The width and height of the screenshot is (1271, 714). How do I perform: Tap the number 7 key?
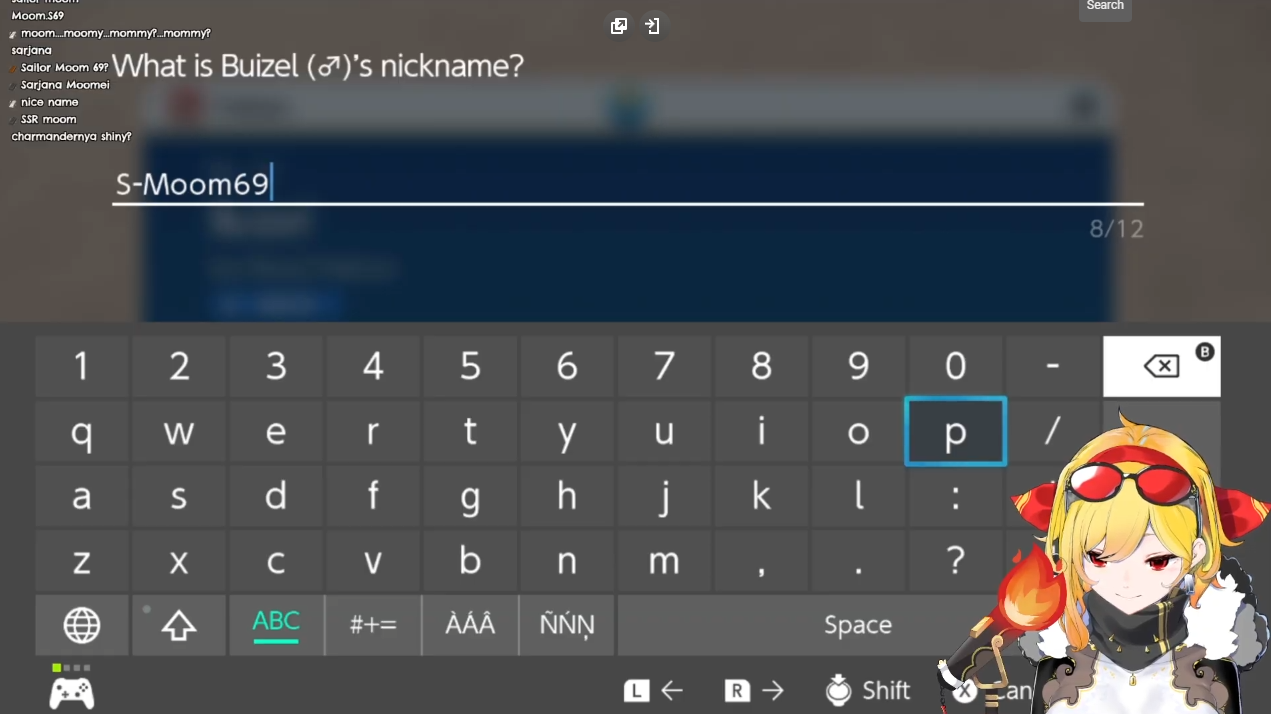pos(664,366)
